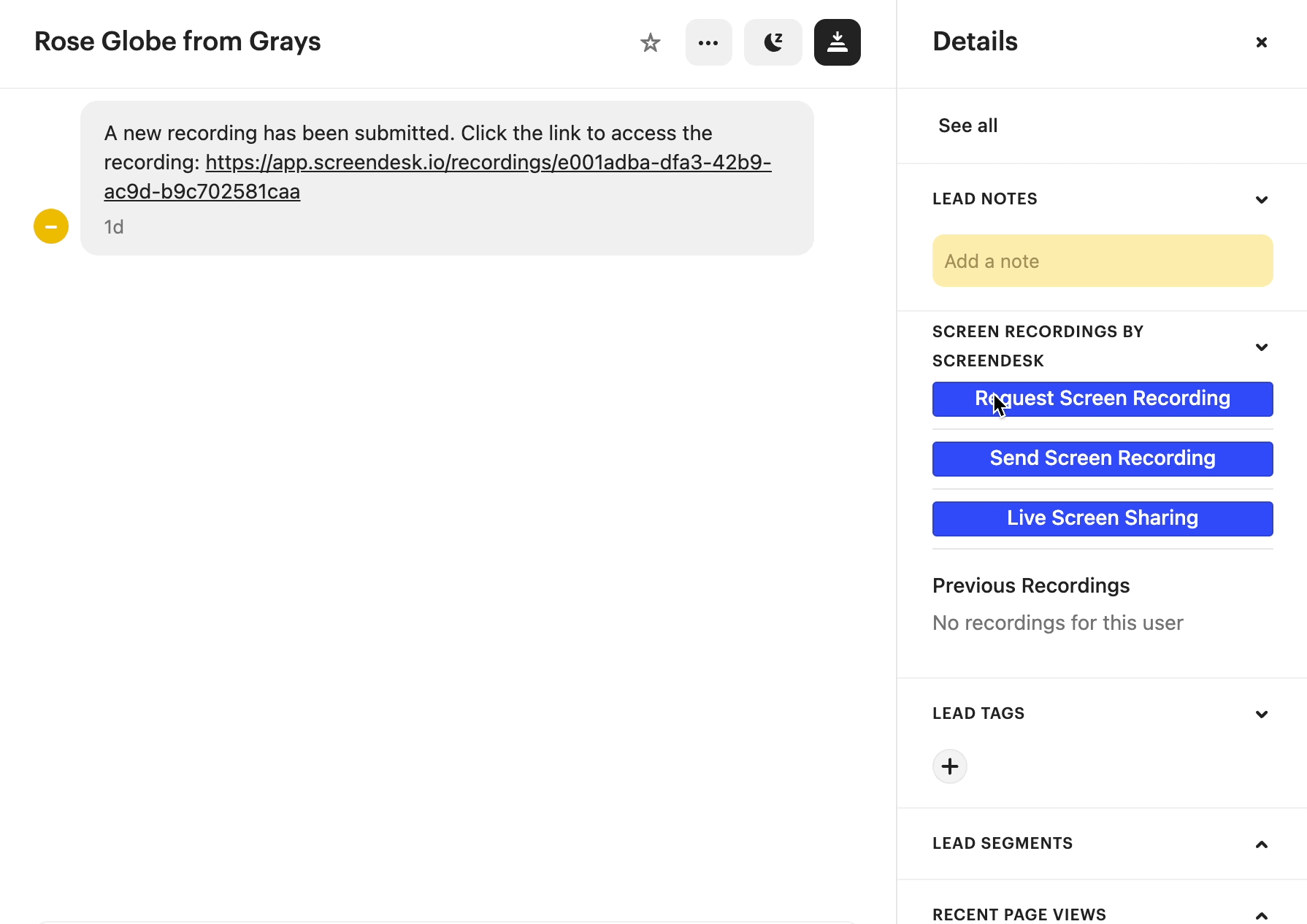Close the conversation using the black archive icon
Screen dimensions: 1307x924
click(x=837, y=42)
